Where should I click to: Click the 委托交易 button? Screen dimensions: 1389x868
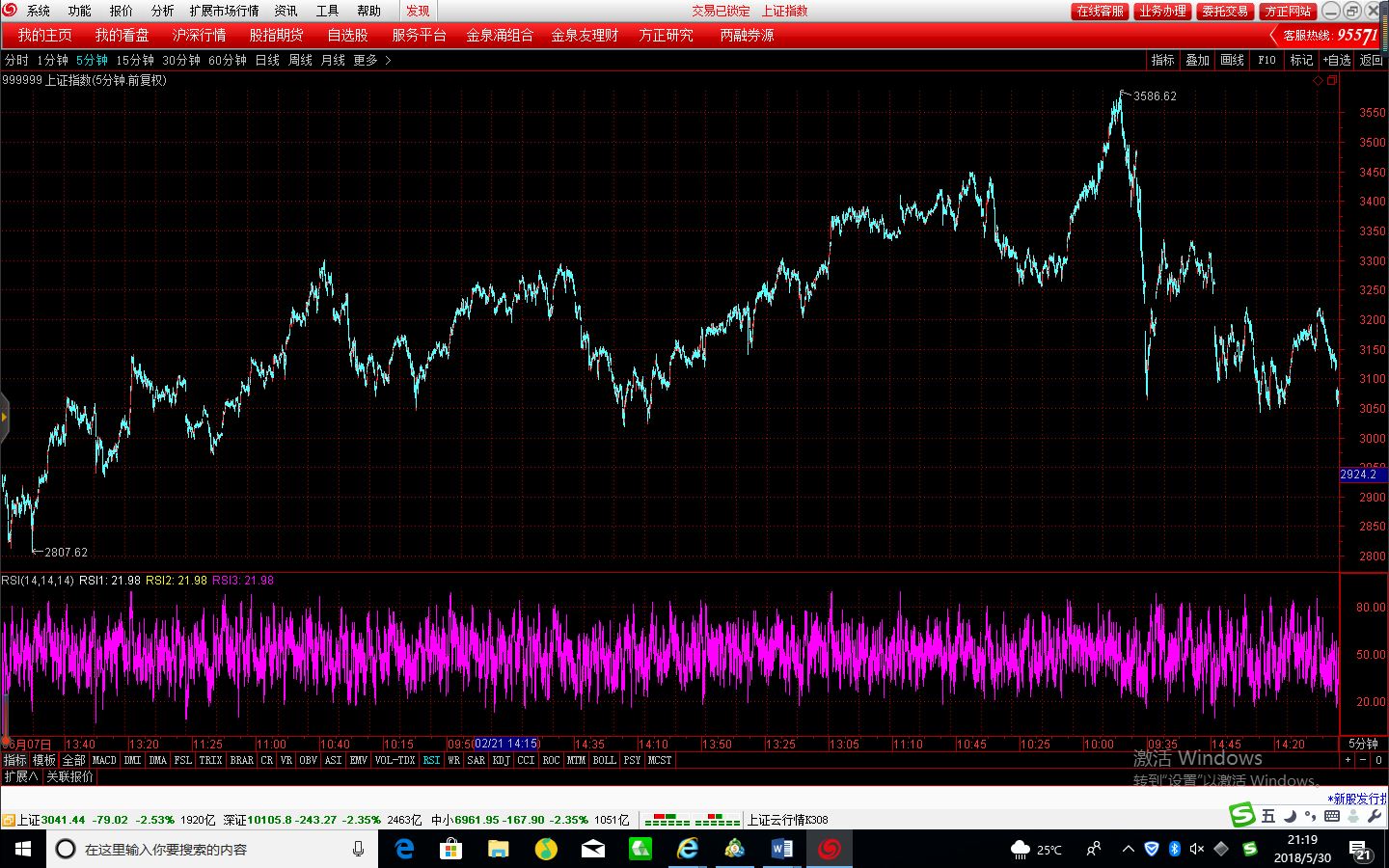pos(1225,11)
